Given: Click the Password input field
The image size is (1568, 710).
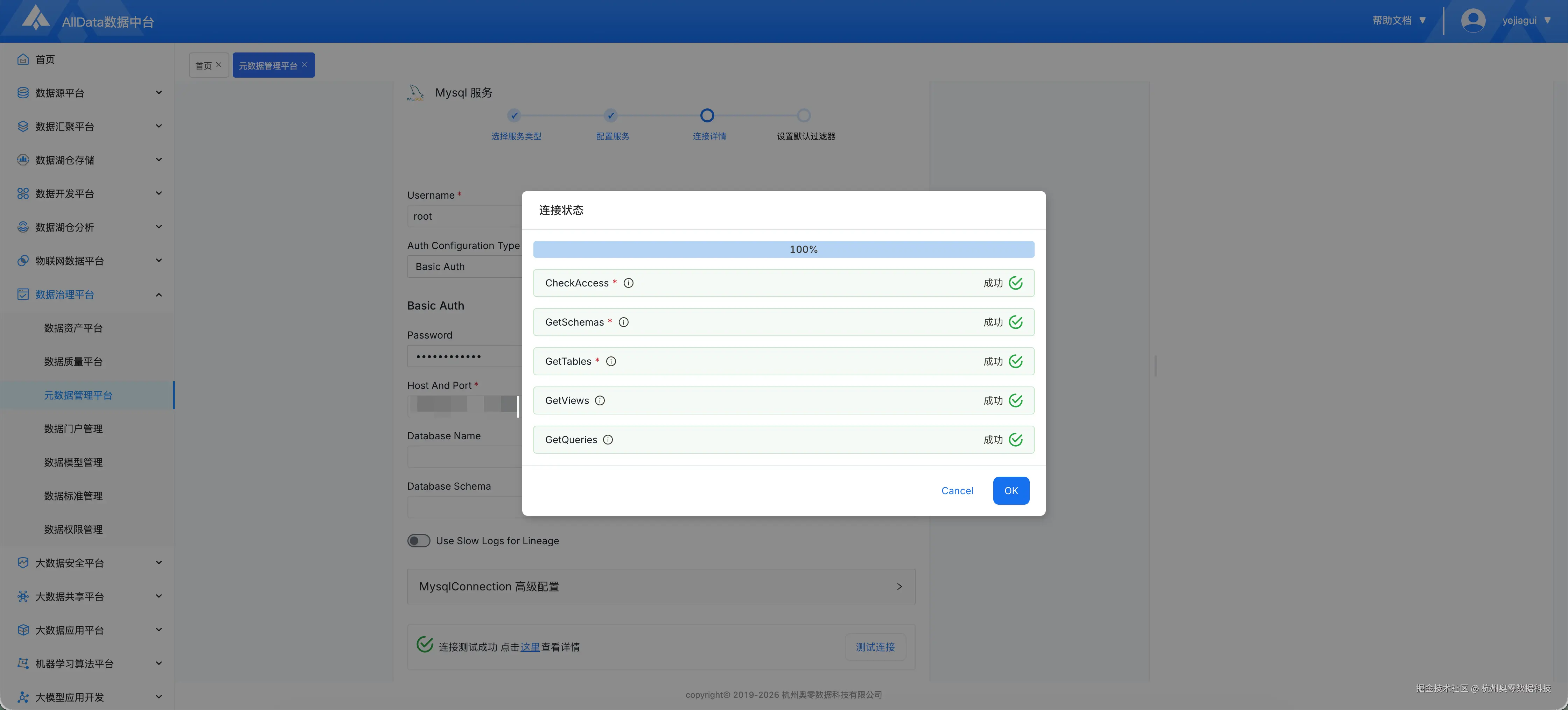Looking at the screenshot, I should pos(464,356).
